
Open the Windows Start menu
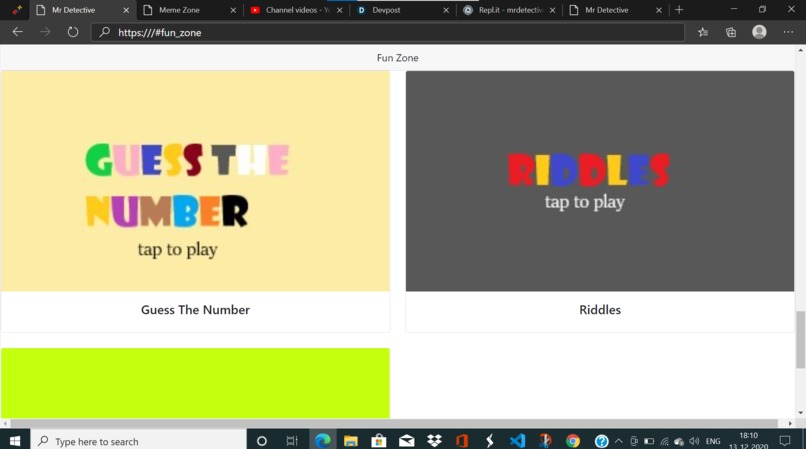click(x=15, y=441)
